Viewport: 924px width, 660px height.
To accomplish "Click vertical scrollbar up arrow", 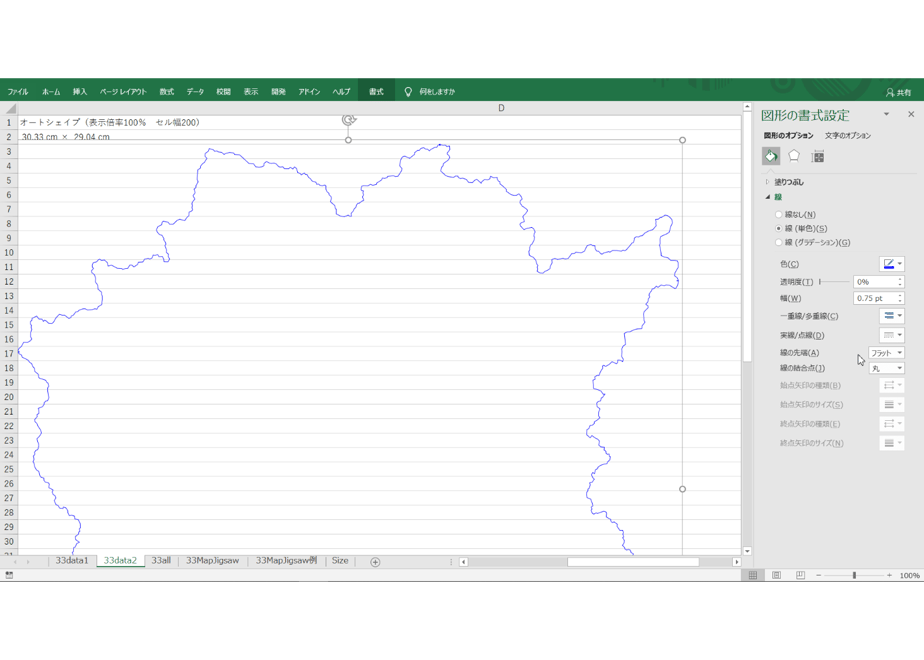I will [747, 107].
